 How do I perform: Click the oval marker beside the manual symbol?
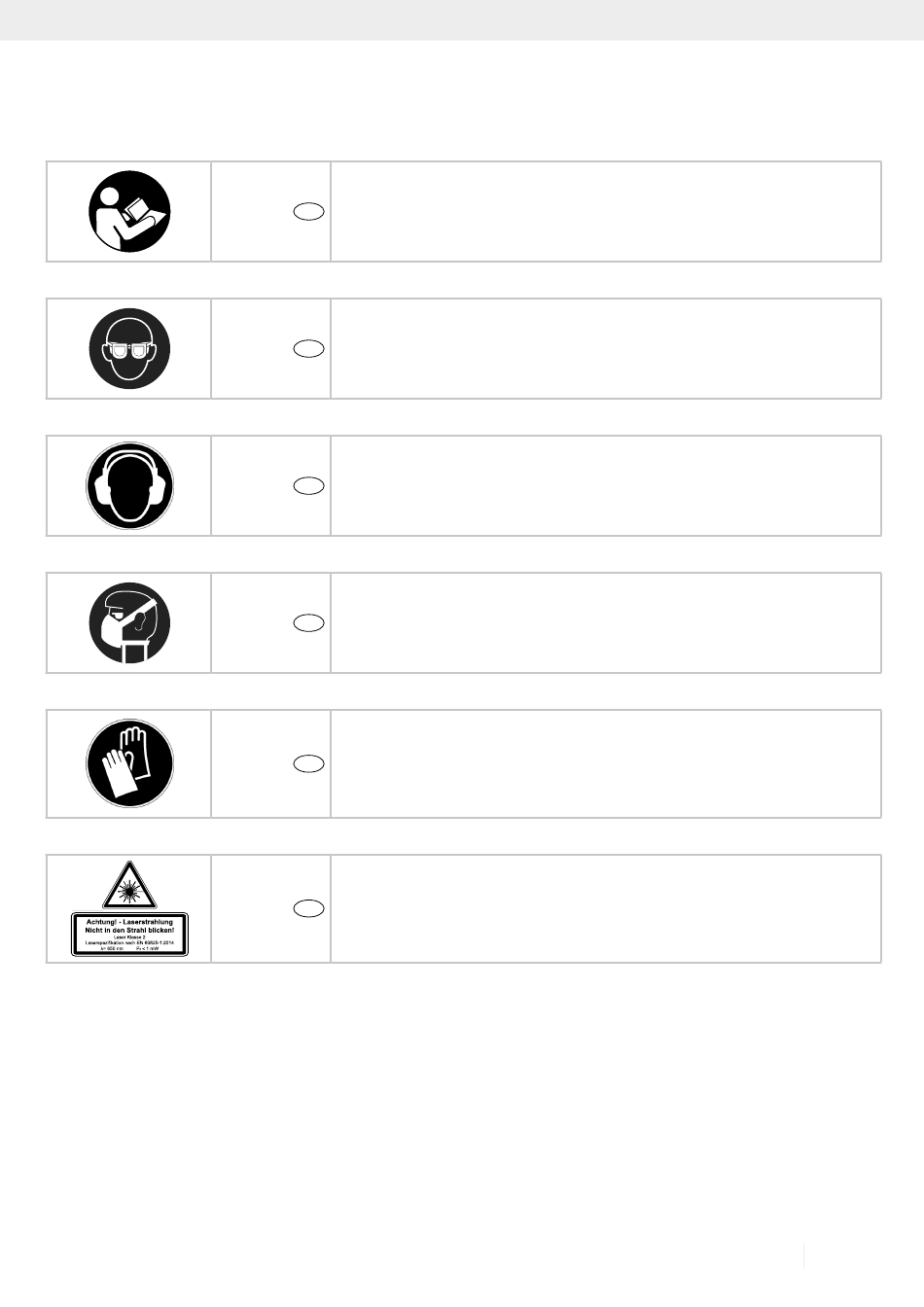(x=308, y=212)
